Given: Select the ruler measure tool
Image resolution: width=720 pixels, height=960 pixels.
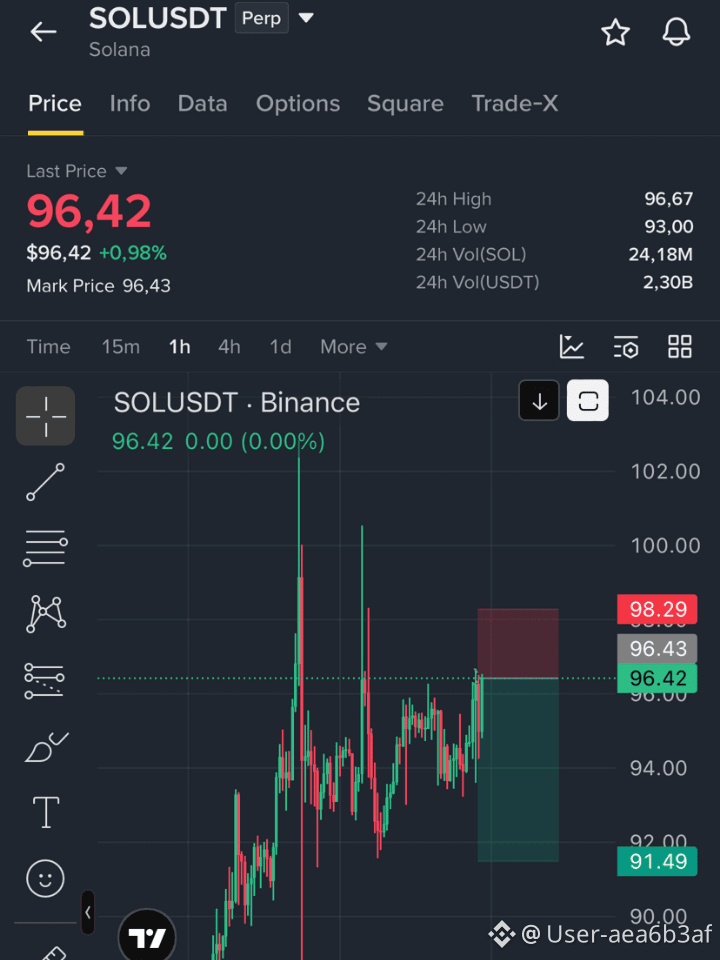Looking at the screenshot, I should click(53, 953).
